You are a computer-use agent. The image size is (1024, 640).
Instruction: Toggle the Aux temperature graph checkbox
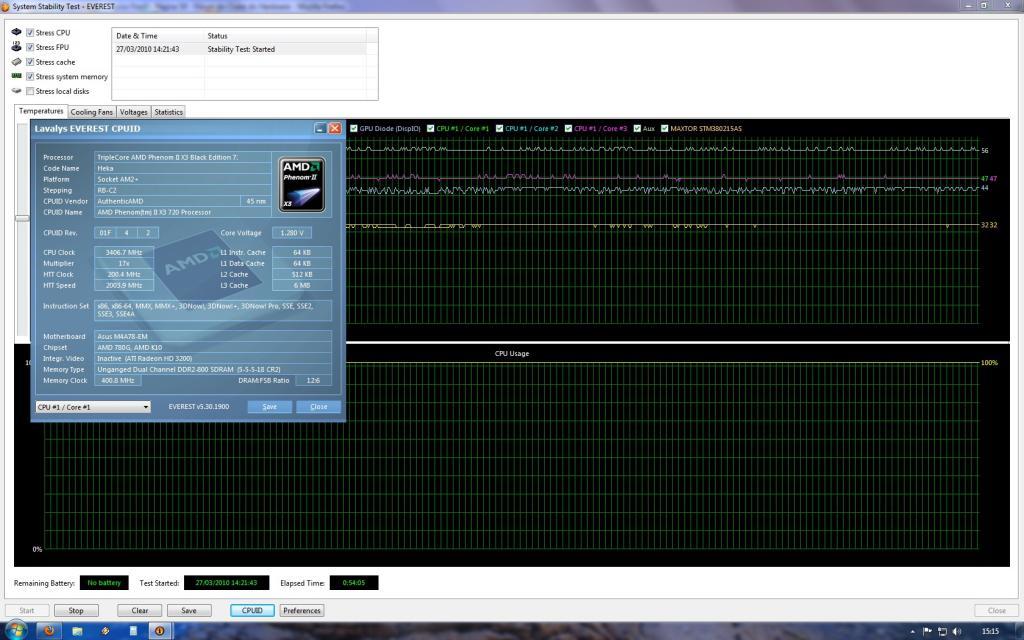pyautogui.click(x=637, y=128)
